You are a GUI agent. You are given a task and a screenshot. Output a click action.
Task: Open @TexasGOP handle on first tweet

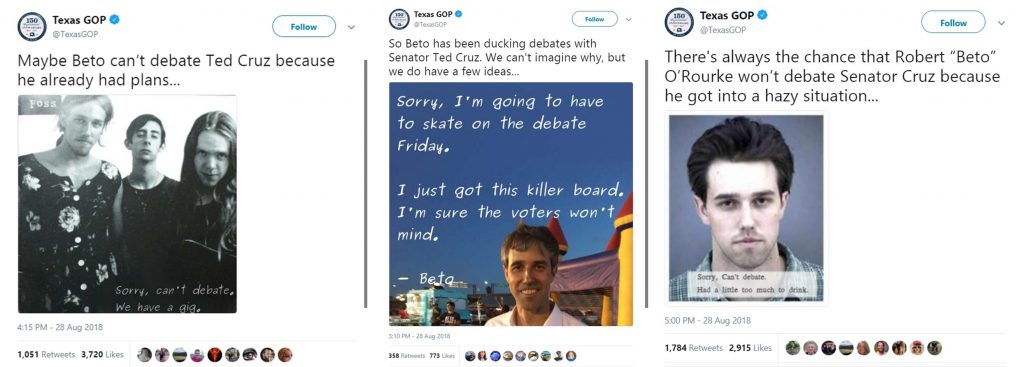[x=75, y=34]
